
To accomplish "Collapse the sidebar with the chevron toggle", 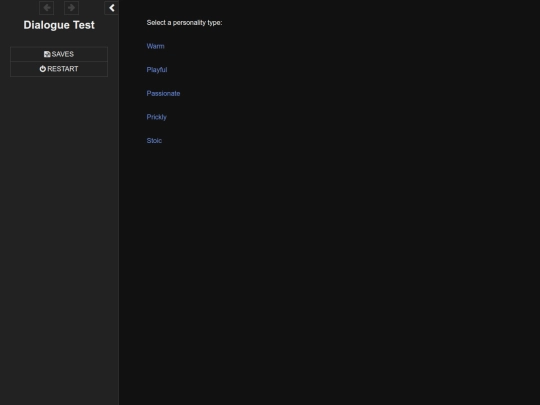I will pos(112,8).
